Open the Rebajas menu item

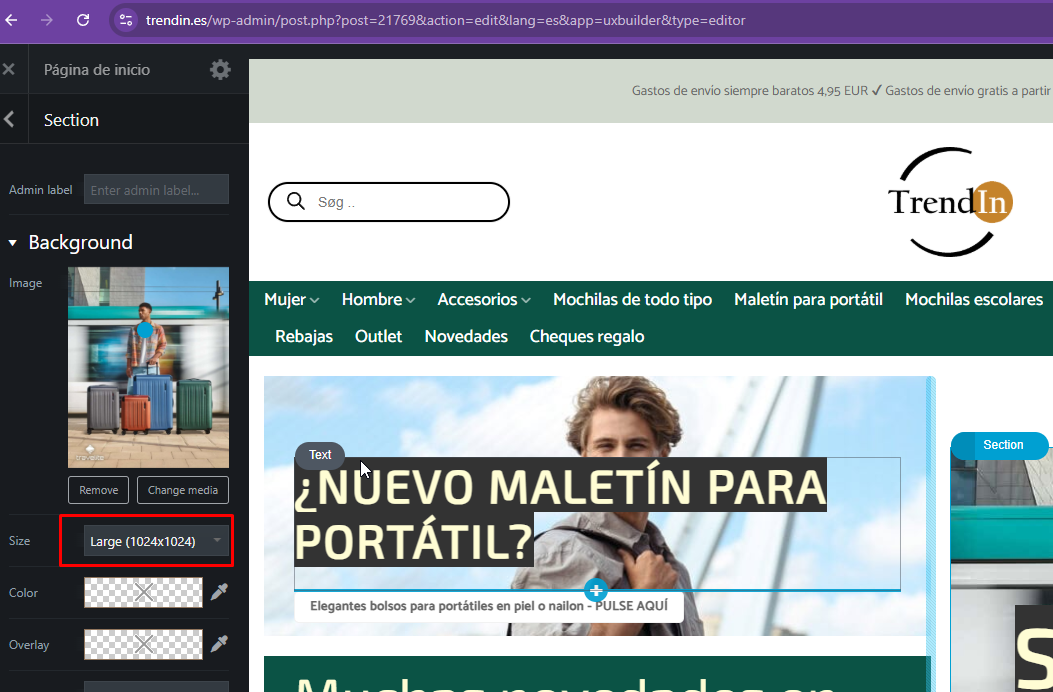click(x=304, y=337)
